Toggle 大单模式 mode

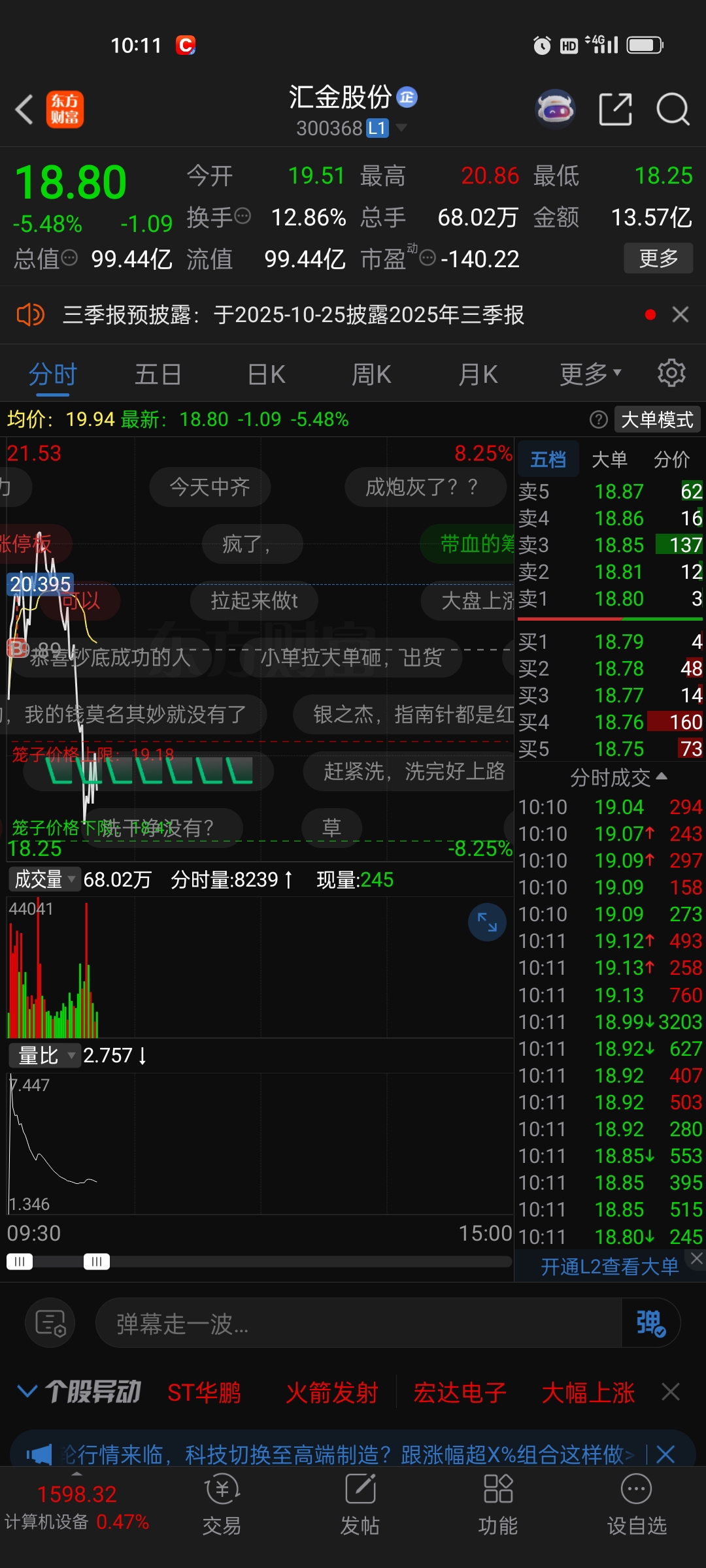coord(657,419)
